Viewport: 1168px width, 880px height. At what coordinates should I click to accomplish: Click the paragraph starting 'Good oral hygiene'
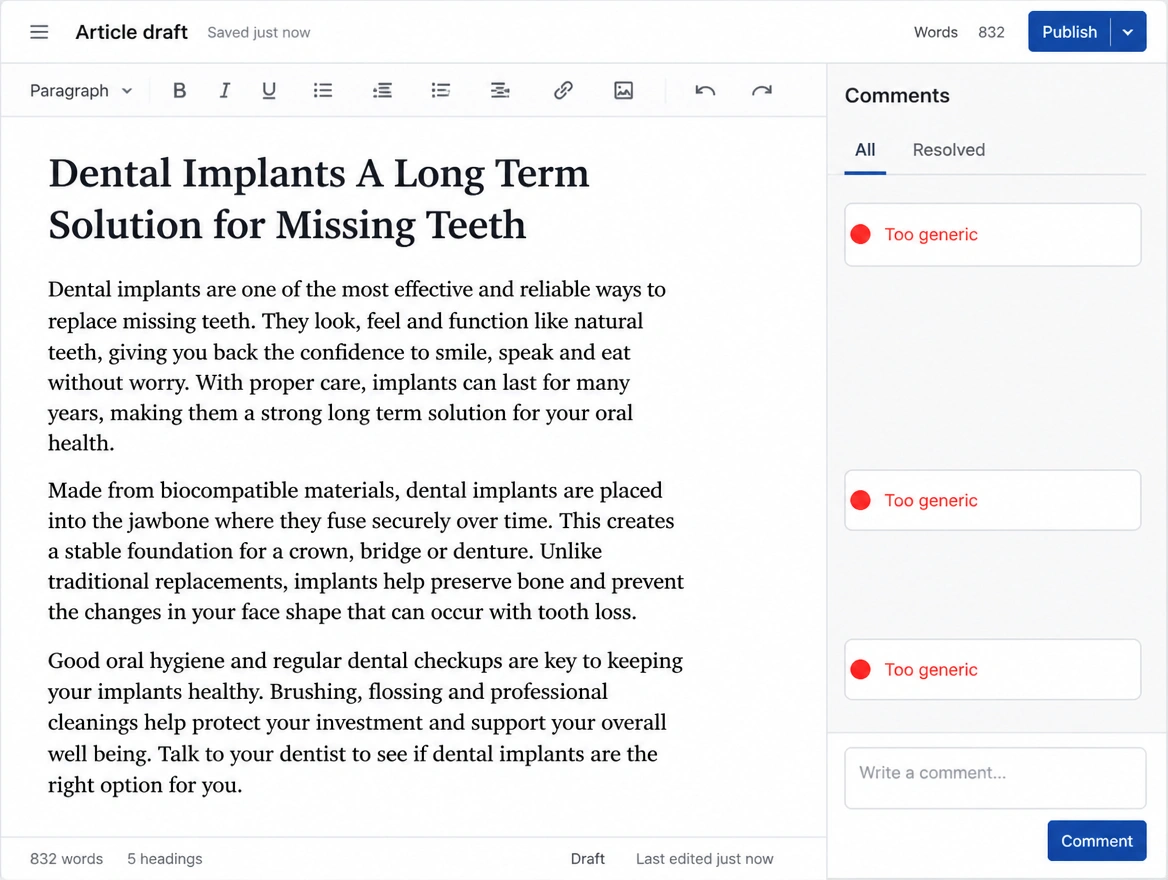click(365, 722)
